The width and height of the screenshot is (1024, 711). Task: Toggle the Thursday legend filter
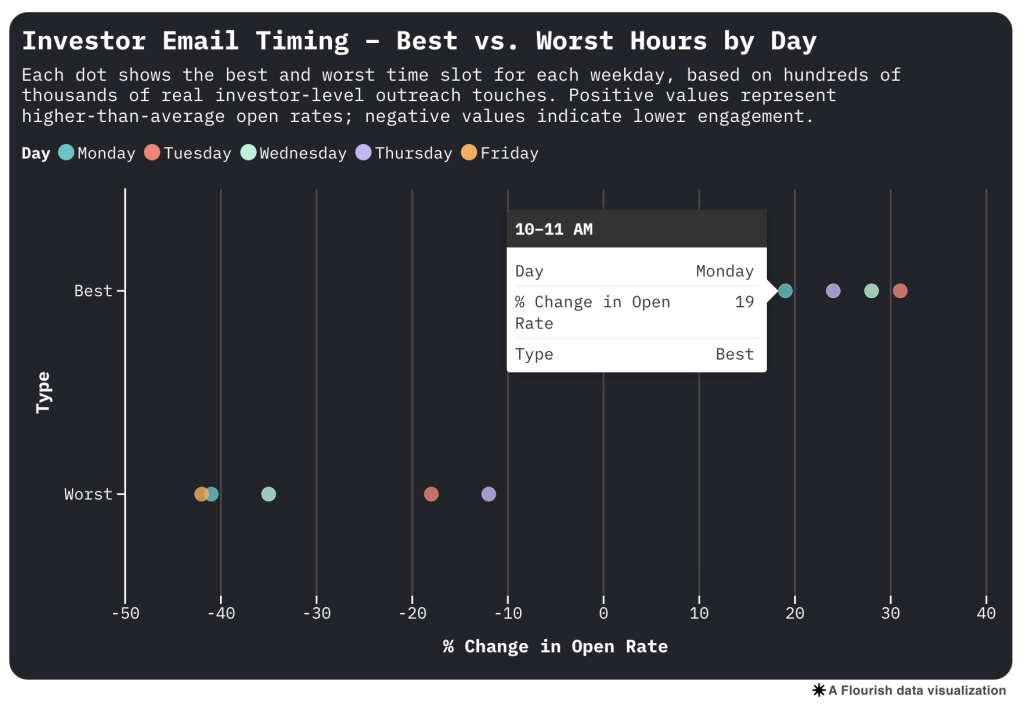point(403,153)
